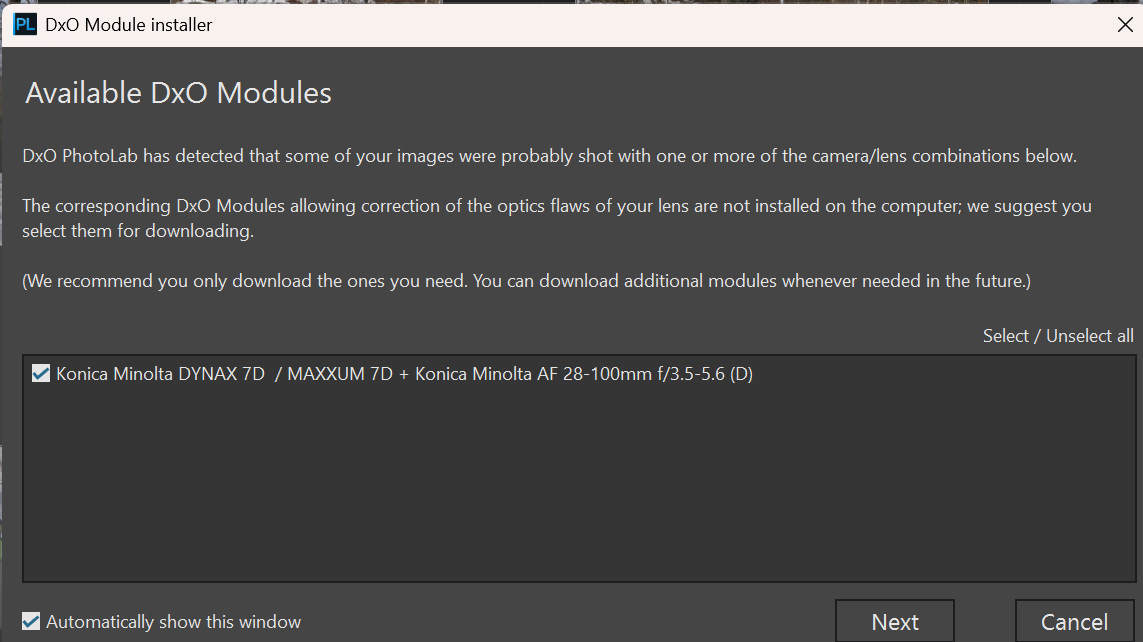Viewport: 1143px width, 642px height.
Task: Click the We recommend you only download note
Action: 526,281
